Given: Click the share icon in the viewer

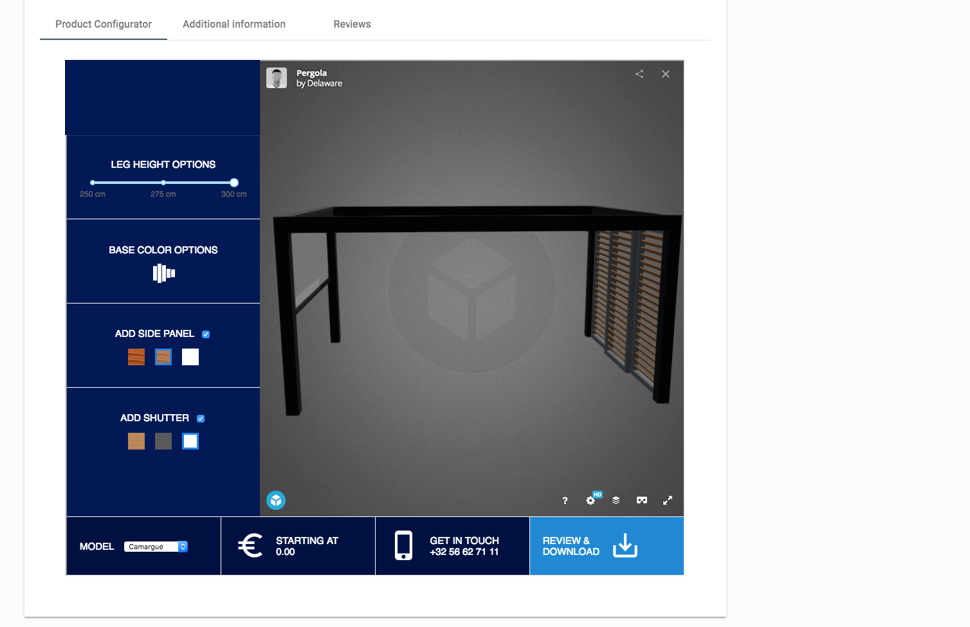Looking at the screenshot, I should click(640, 74).
